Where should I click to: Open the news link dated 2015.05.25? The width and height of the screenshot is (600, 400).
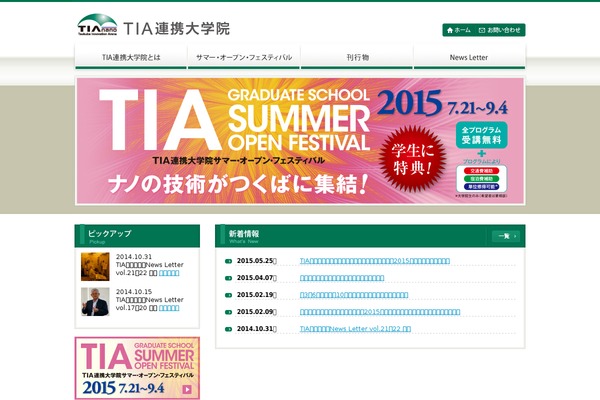(375, 261)
